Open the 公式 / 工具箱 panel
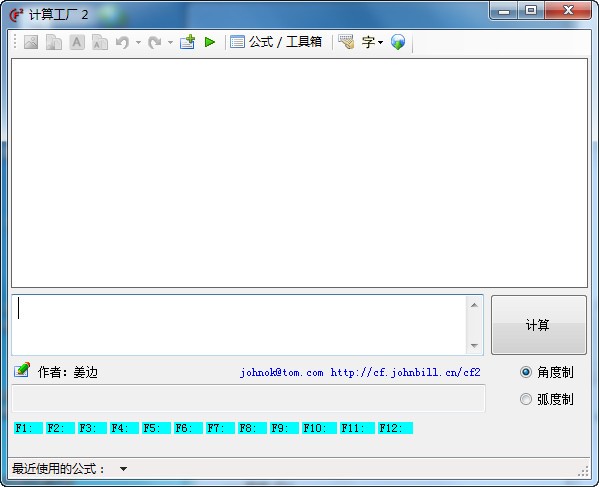The height and width of the screenshot is (487, 599). click(276, 42)
